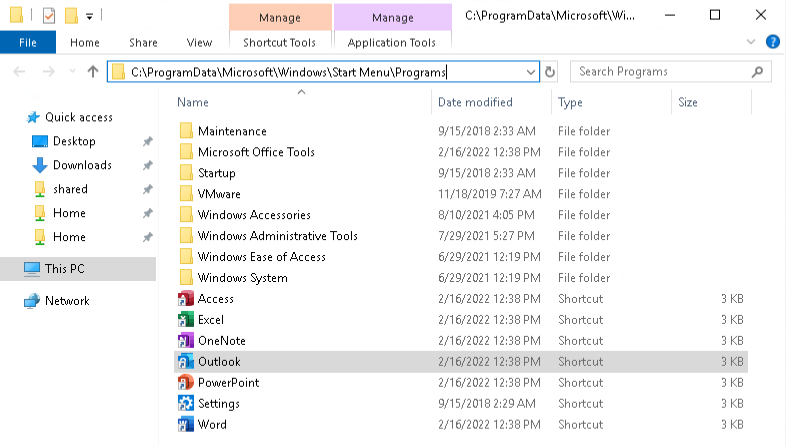
Task: Click the Windows Administrative Tools folder icon
Action: [x=186, y=236]
